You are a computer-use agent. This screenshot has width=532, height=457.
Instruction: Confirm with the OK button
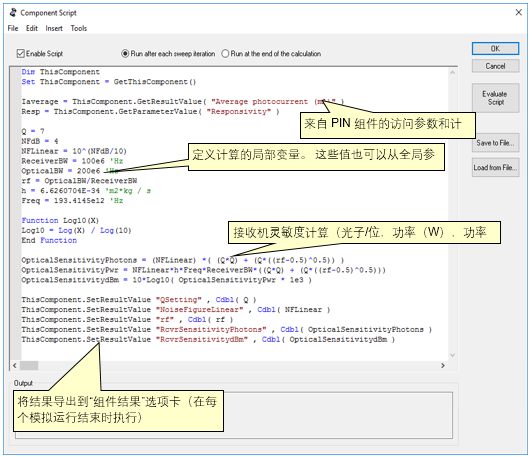(495, 49)
